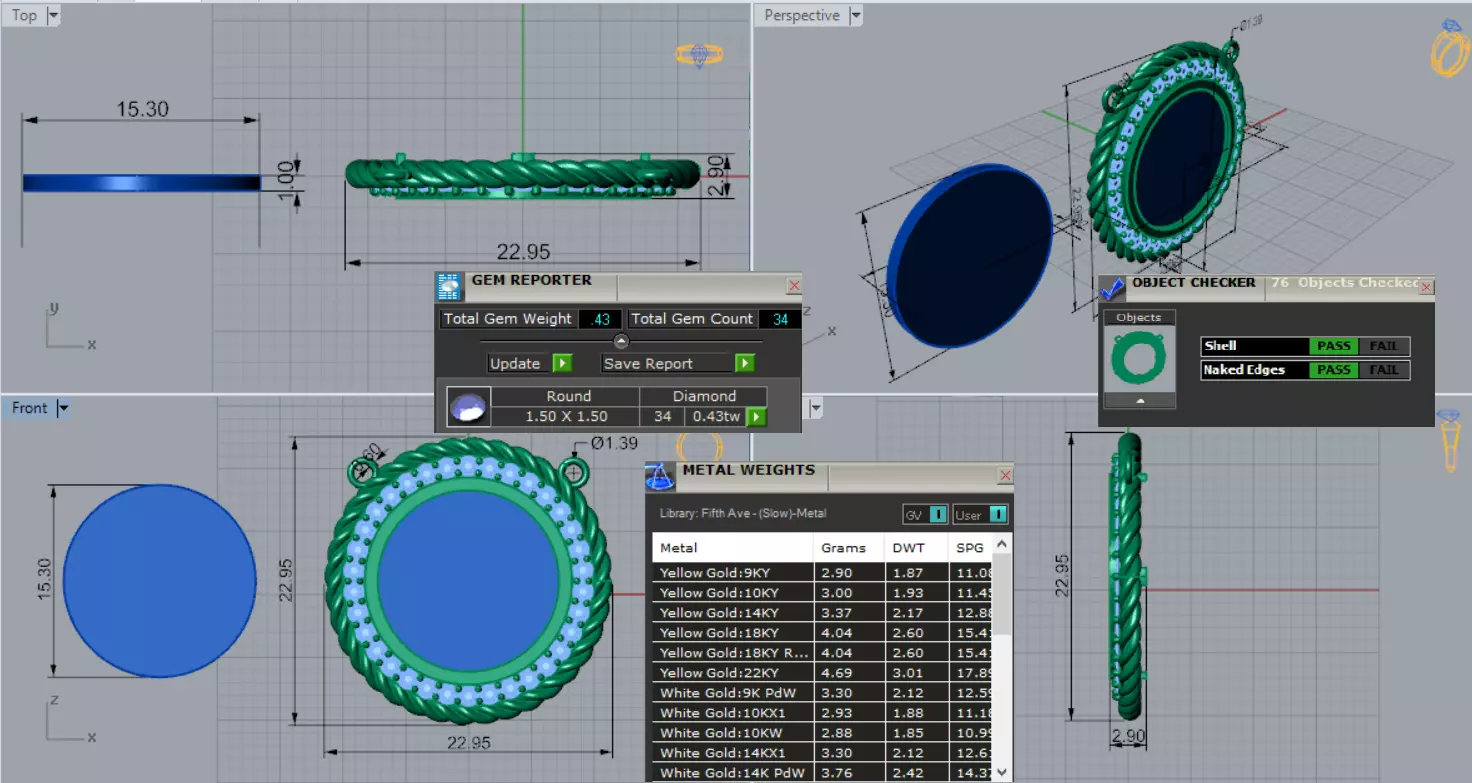
Task: Select the Yellow Gold:18KY row
Action: (824, 633)
